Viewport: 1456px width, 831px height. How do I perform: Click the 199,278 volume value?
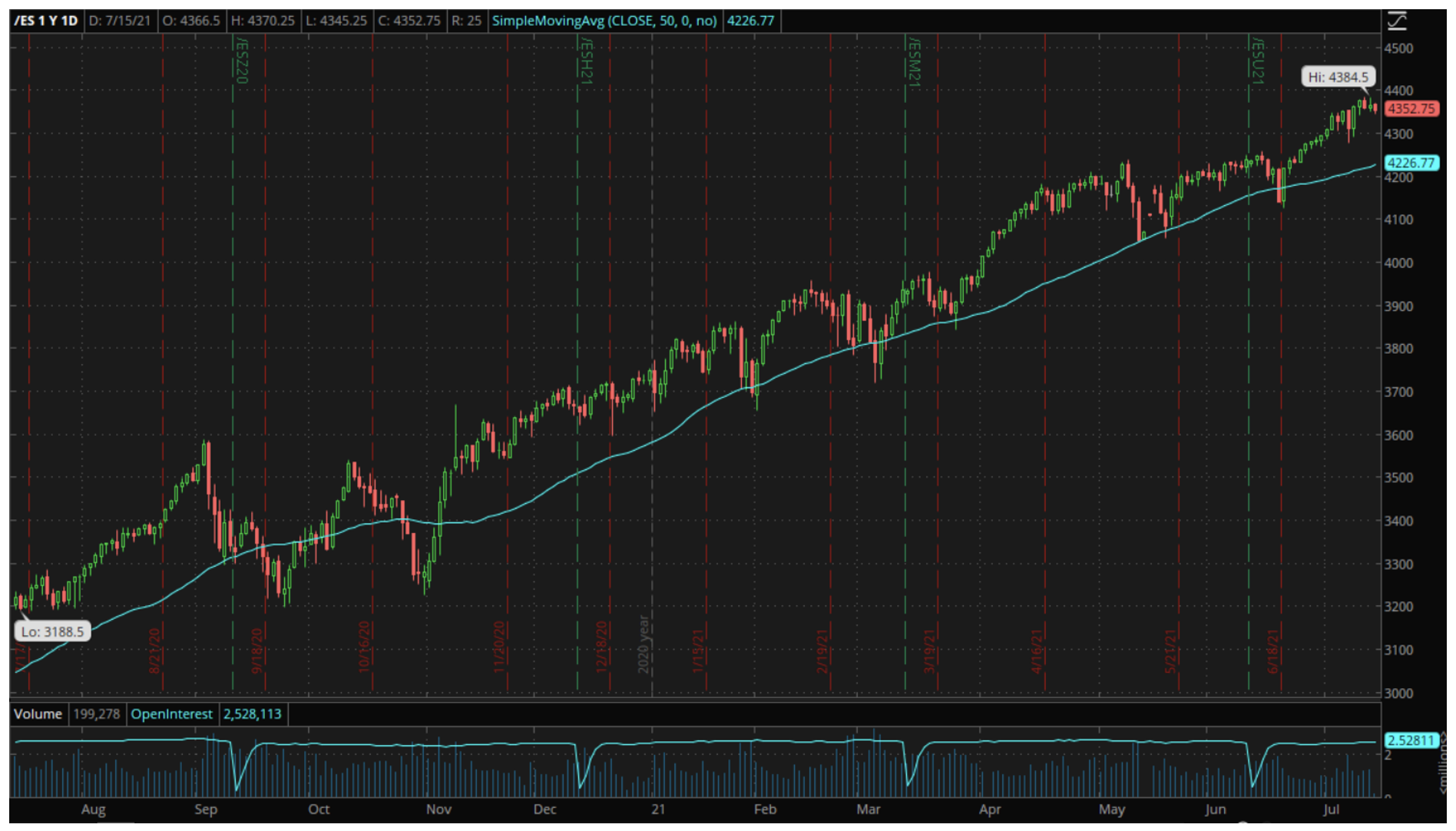click(96, 713)
